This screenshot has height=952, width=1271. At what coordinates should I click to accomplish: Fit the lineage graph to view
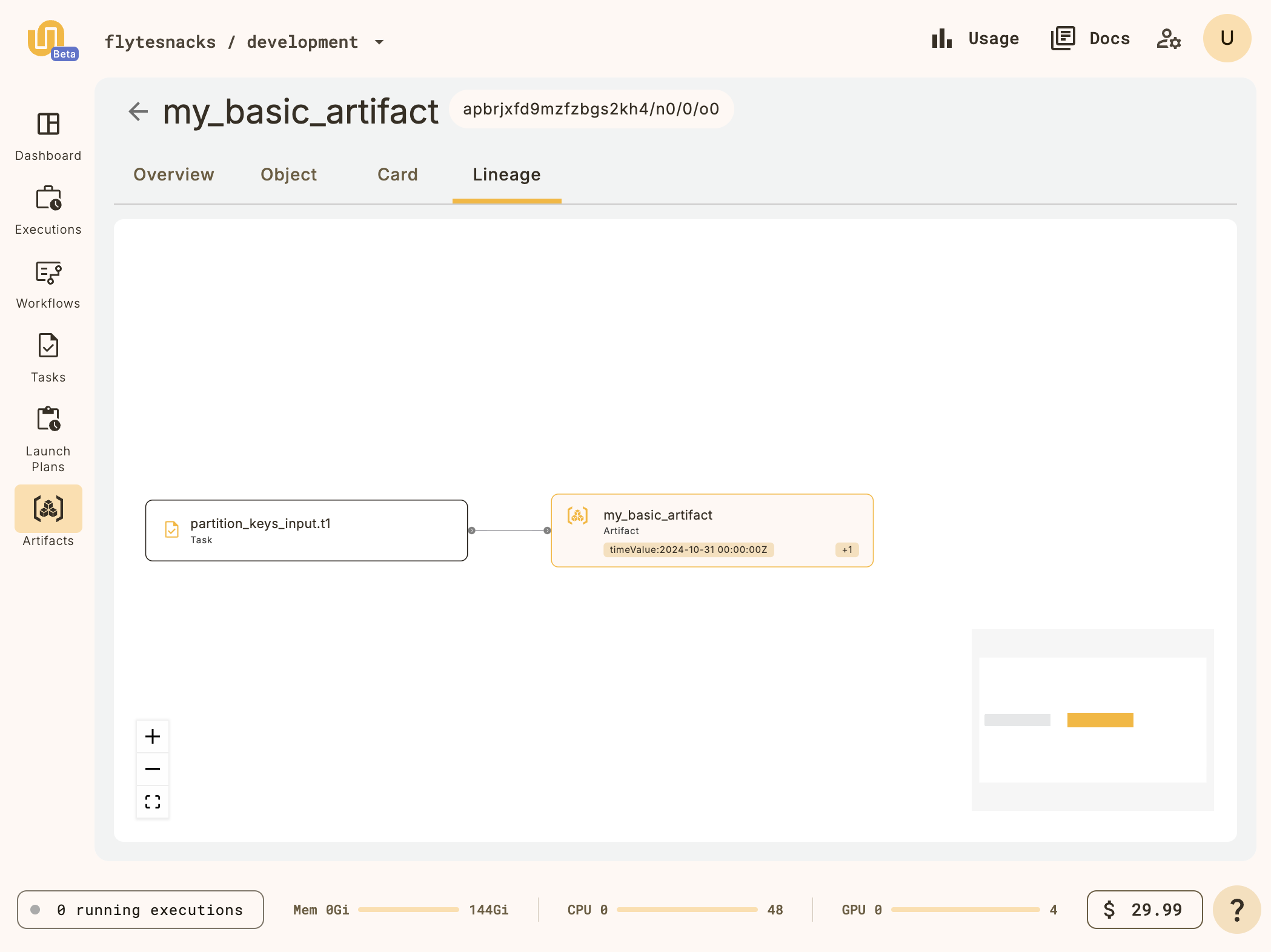153,802
